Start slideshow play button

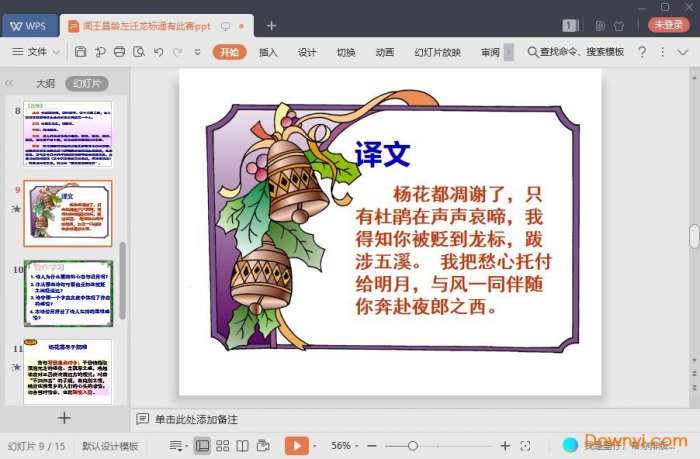297,446
